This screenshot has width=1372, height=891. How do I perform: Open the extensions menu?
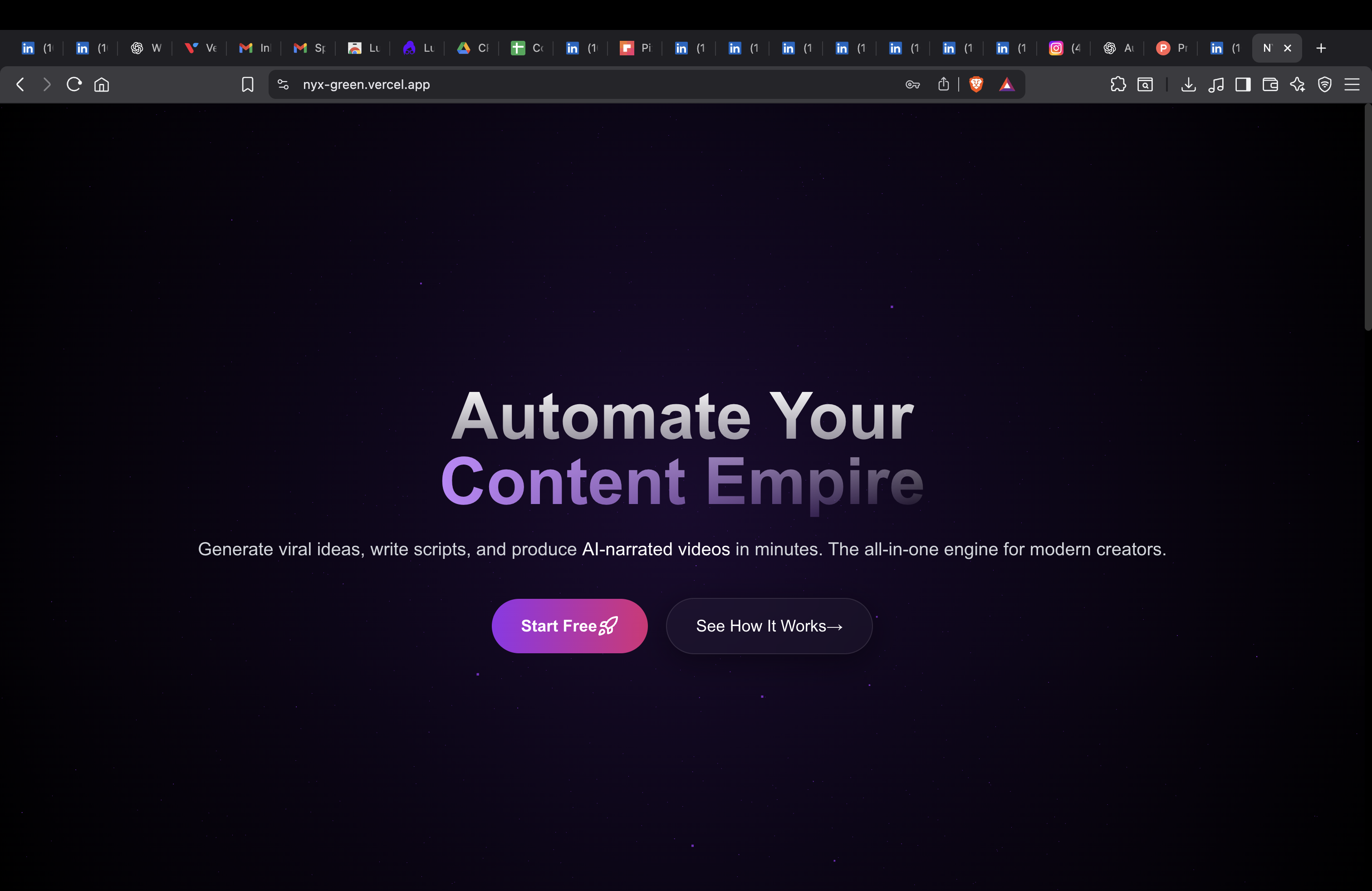(1118, 84)
